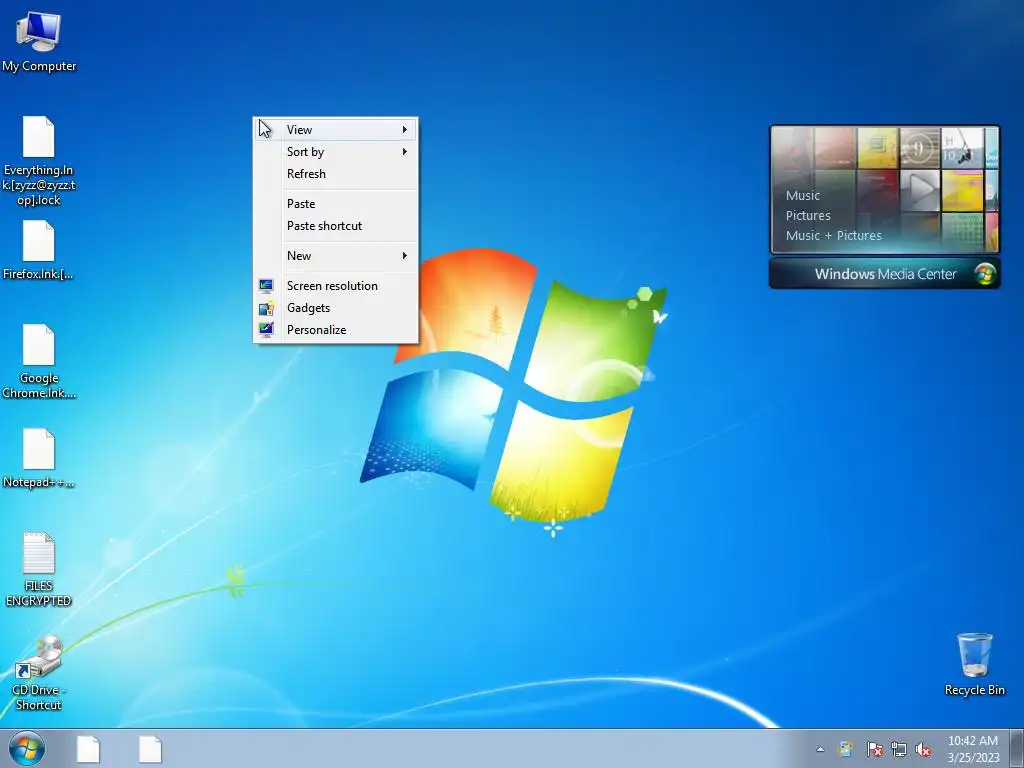Open Screen resolution from context menu

coord(336,285)
